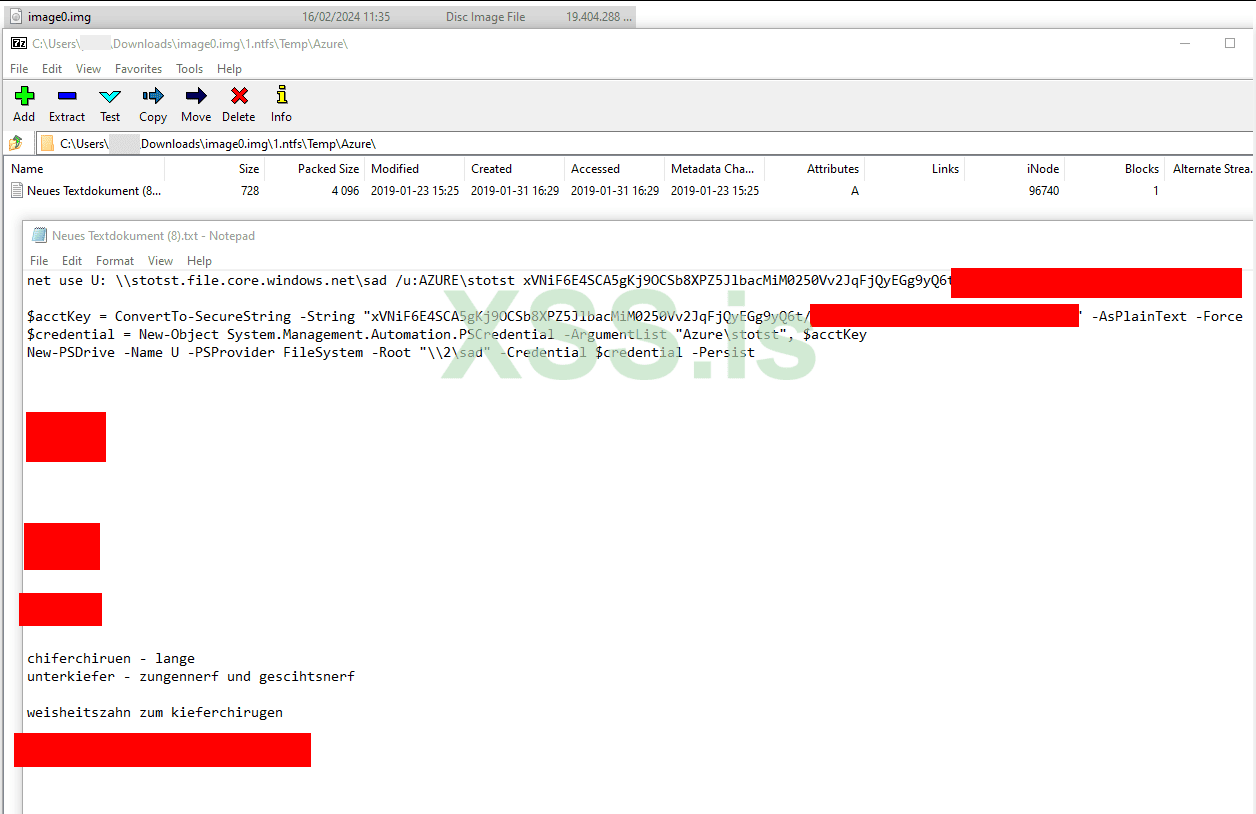This screenshot has height=814, width=1256.
Task: Sort by Modified column header
Action: coord(414,169)
